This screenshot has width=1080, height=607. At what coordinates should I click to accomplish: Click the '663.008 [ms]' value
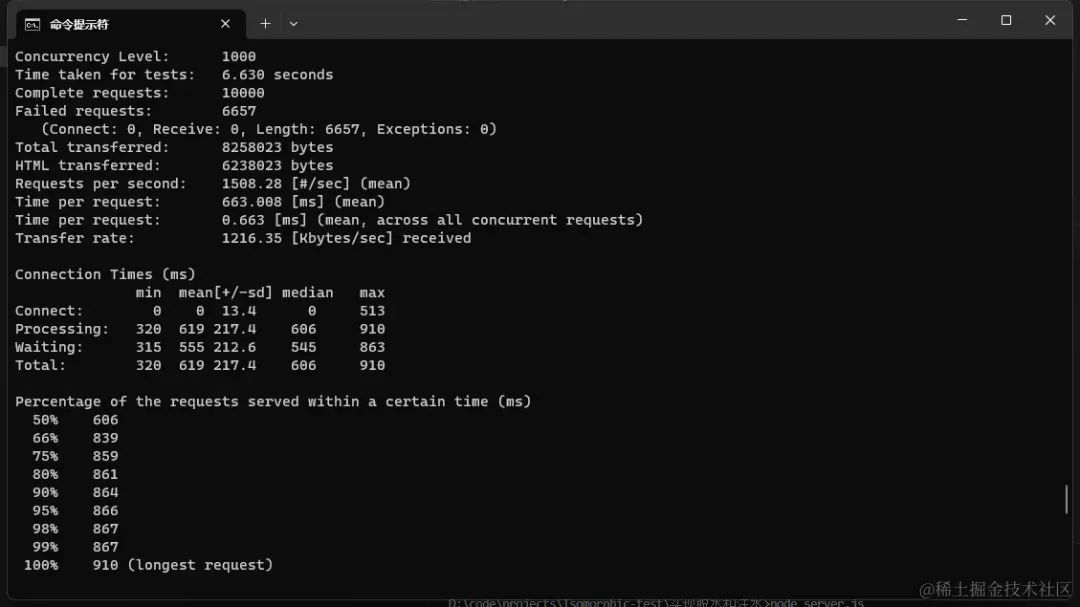click(273, 202)
